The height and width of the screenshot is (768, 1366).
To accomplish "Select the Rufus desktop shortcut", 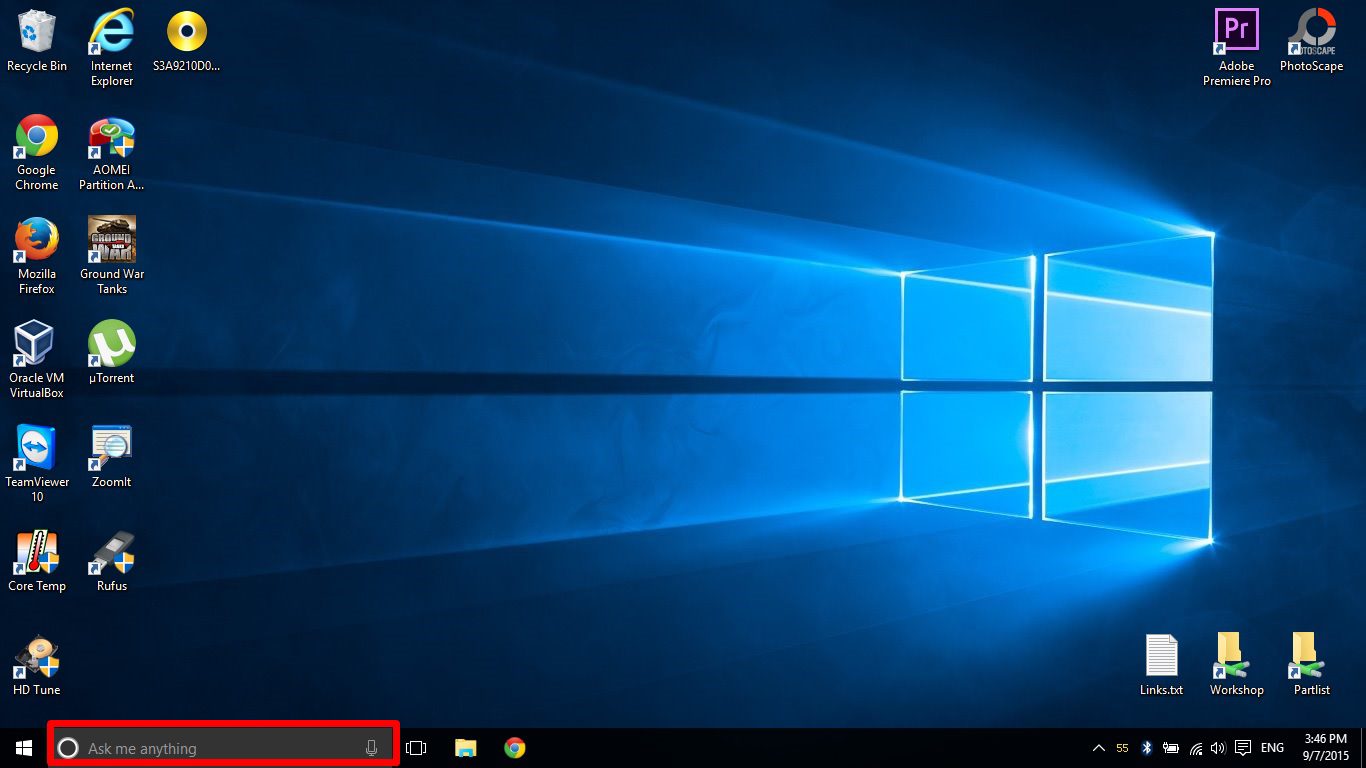I will (x=112, y=560).
